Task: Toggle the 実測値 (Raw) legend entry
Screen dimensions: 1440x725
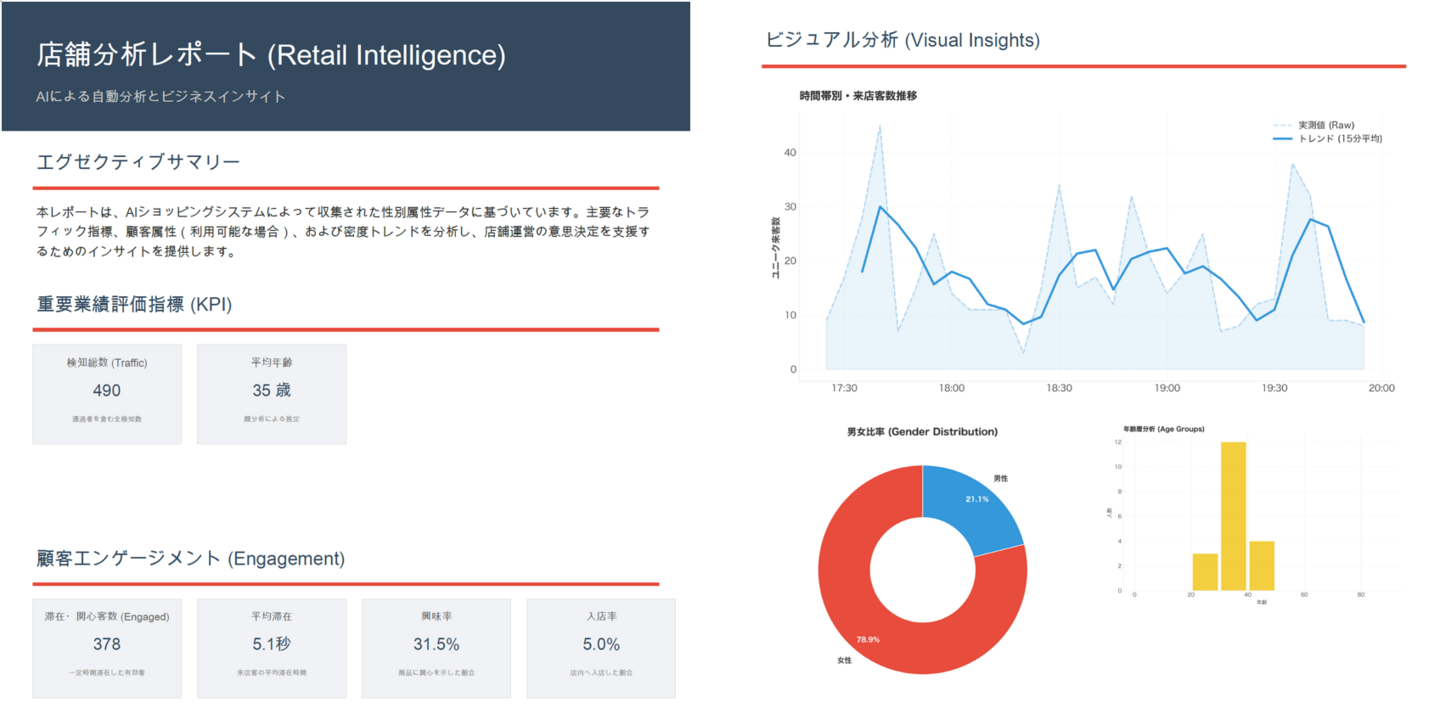Action: pyautogui.click(x=1326, y=125)
